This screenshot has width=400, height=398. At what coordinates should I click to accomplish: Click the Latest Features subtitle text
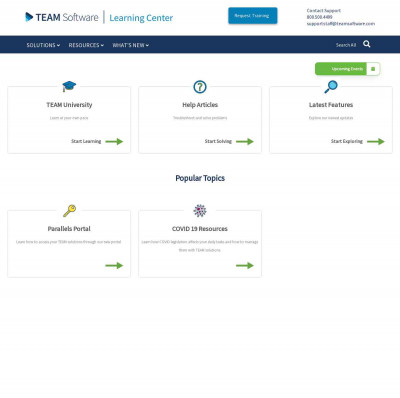coord(331,118)
